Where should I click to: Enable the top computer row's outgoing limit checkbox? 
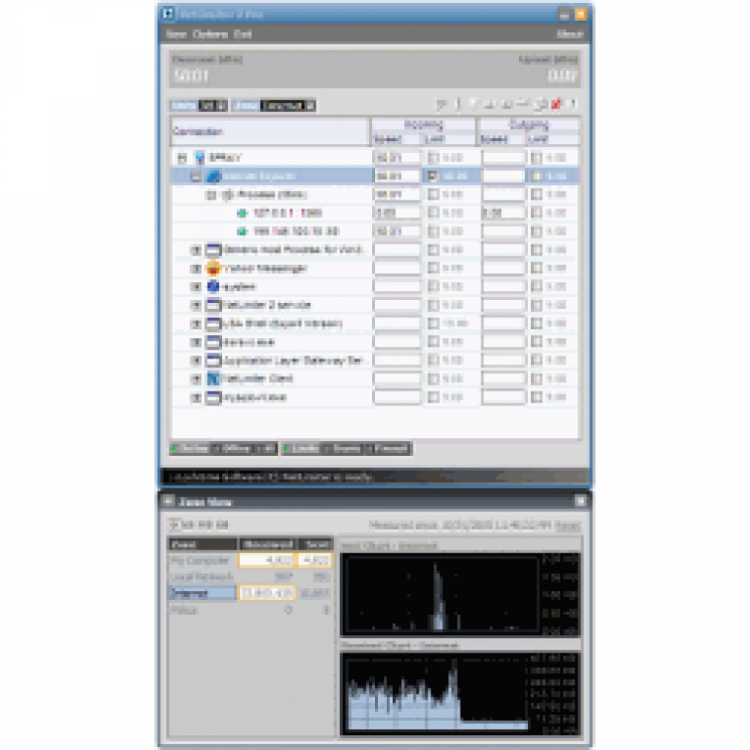tap(537, 157)
